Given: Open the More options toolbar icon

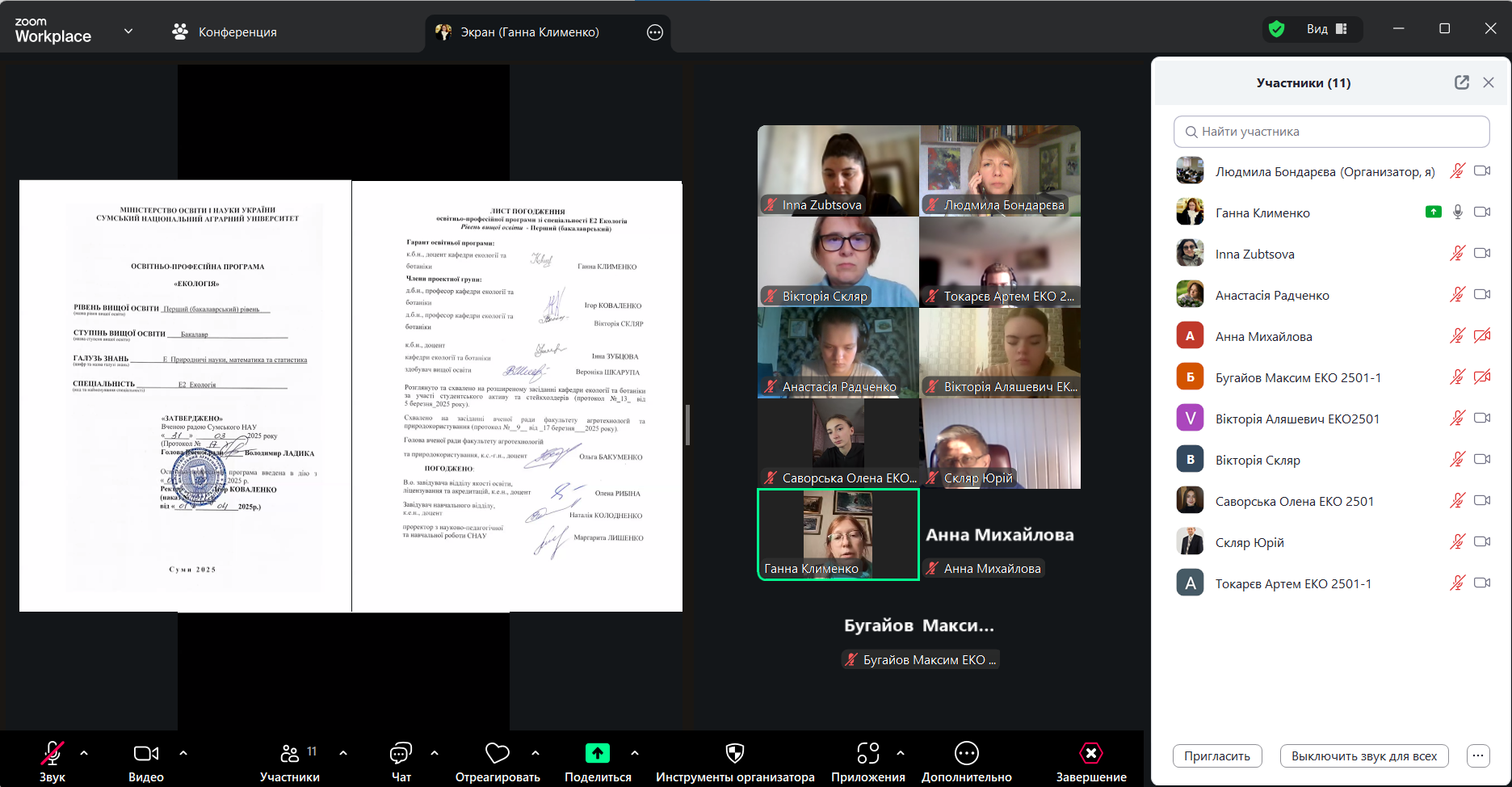Looking at the screenshot, I should coord(966,754).
